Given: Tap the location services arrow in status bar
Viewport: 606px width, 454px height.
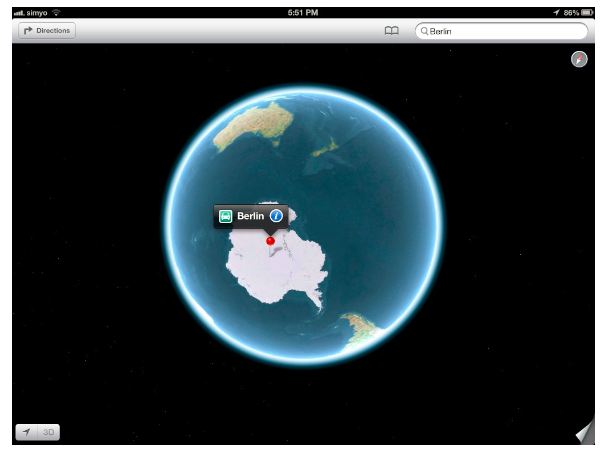Looking at the screenshot, I should click(x=556, y=12).
